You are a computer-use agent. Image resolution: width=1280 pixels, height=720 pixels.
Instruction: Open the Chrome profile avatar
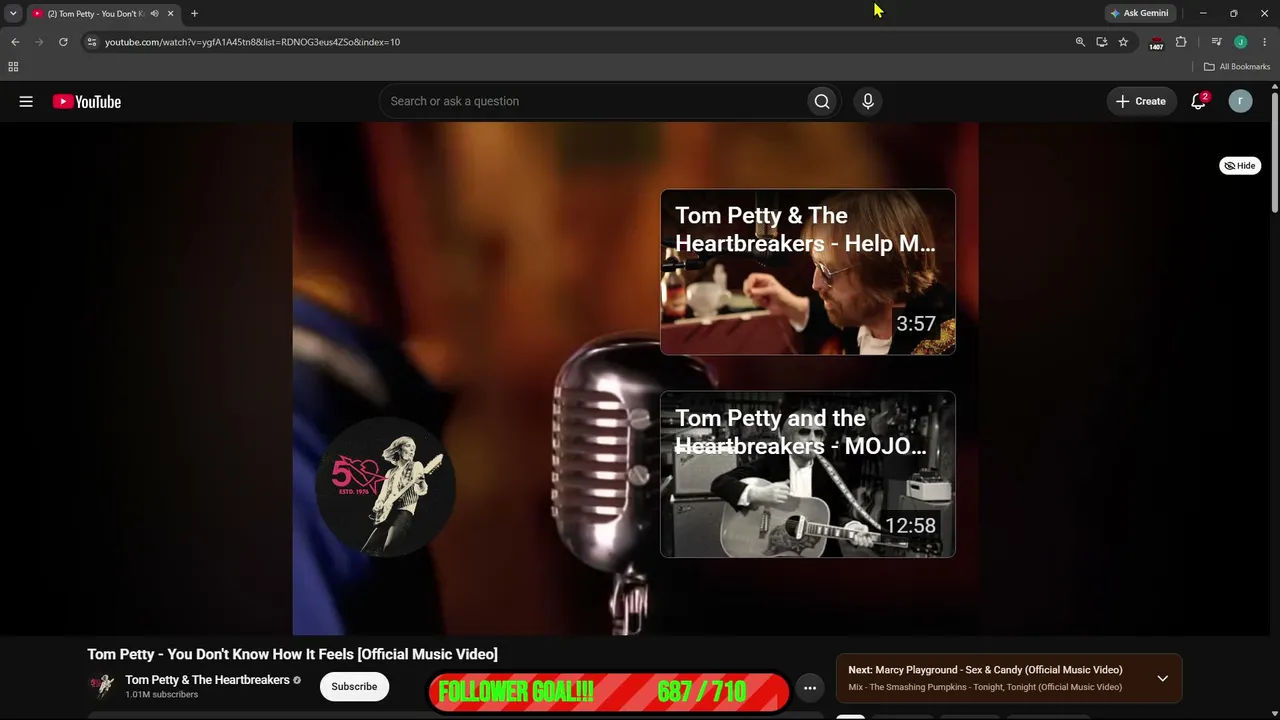point(1240,42)
